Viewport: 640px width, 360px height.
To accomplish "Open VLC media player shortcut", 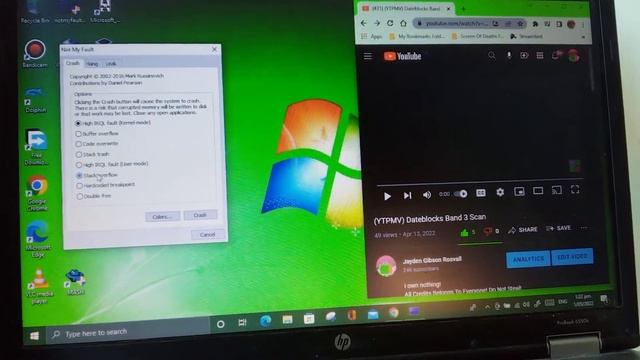I will coord(39,287).
